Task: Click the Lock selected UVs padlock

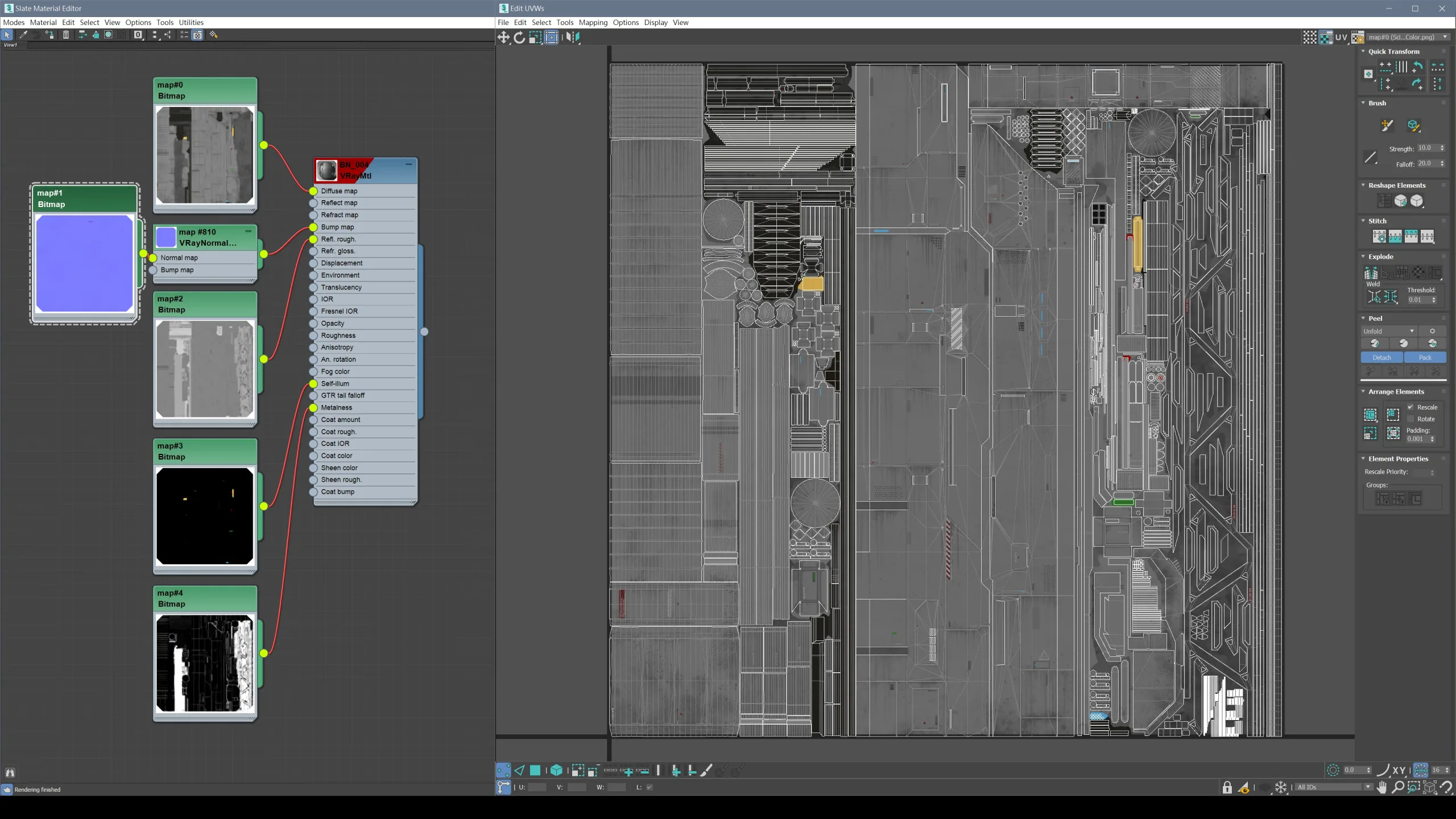Action: pos(1227,787)
